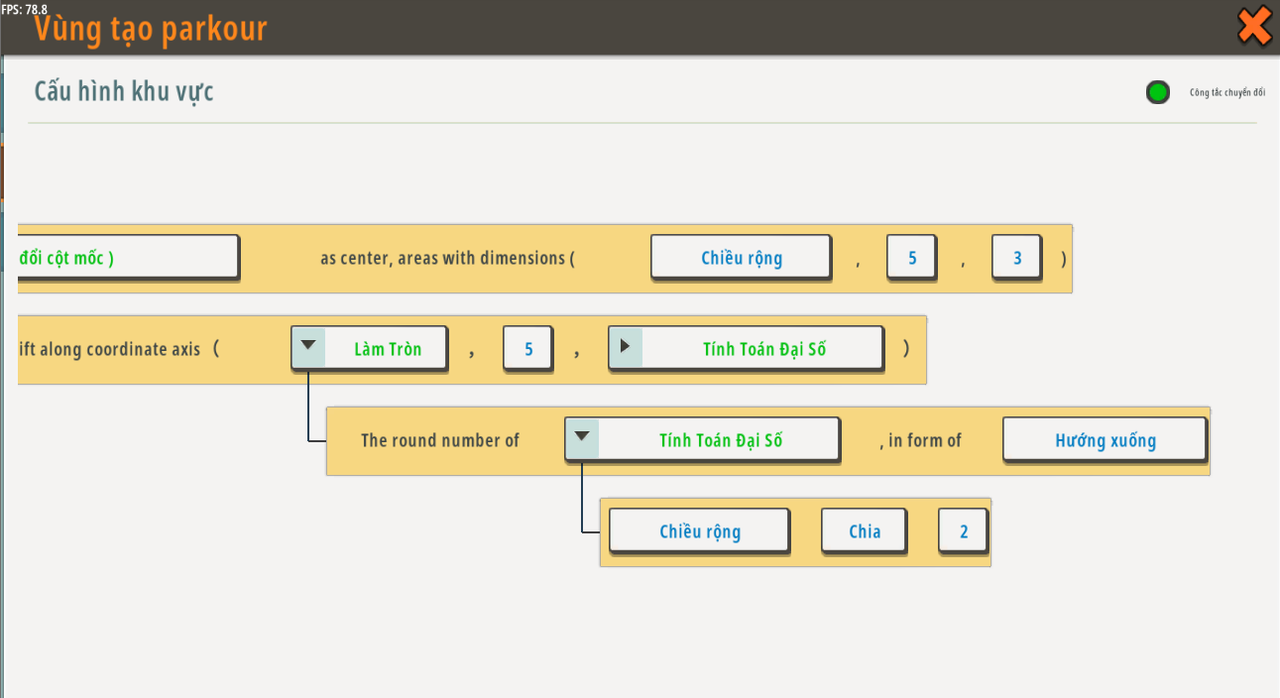Close the Vùng tạo parkour window
The height and width of the screenshot is (698, 1280).
(1254, 26)
